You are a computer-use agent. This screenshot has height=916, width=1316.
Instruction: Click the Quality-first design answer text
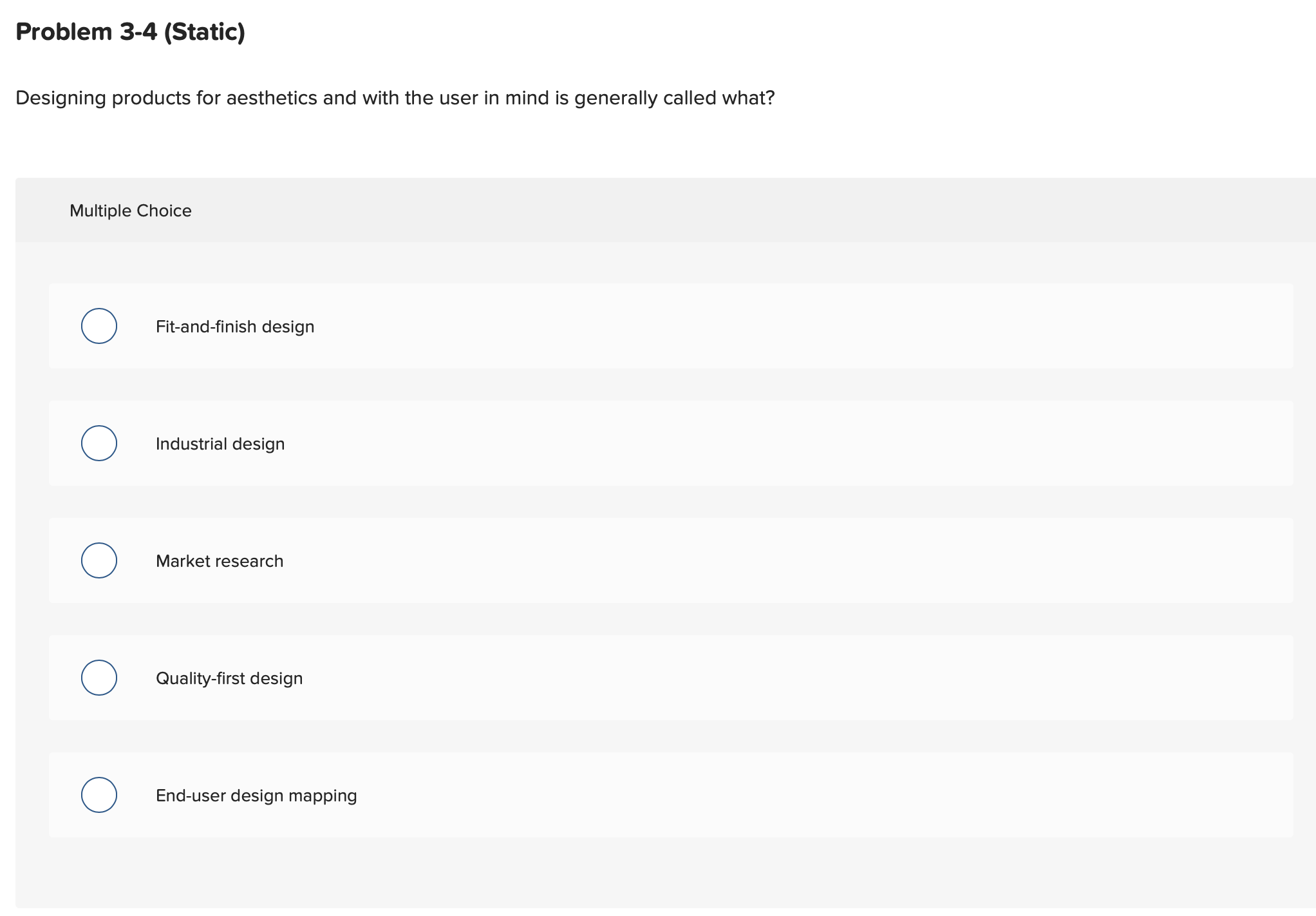coord(229,678)
